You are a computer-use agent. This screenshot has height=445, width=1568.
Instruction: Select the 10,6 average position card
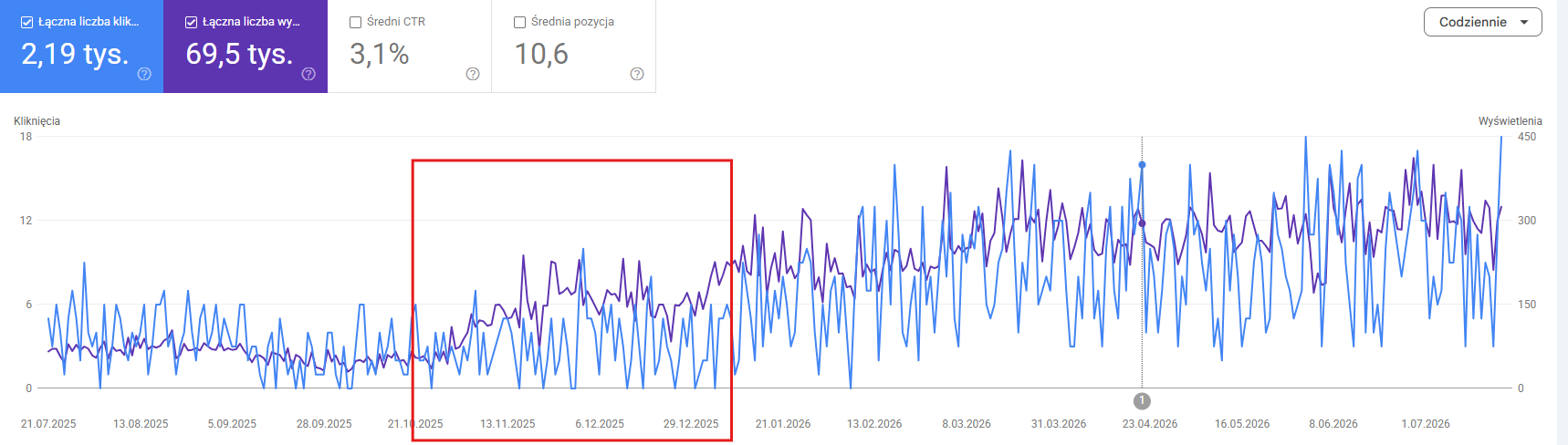pyautogui.click(x=574, y=47)
